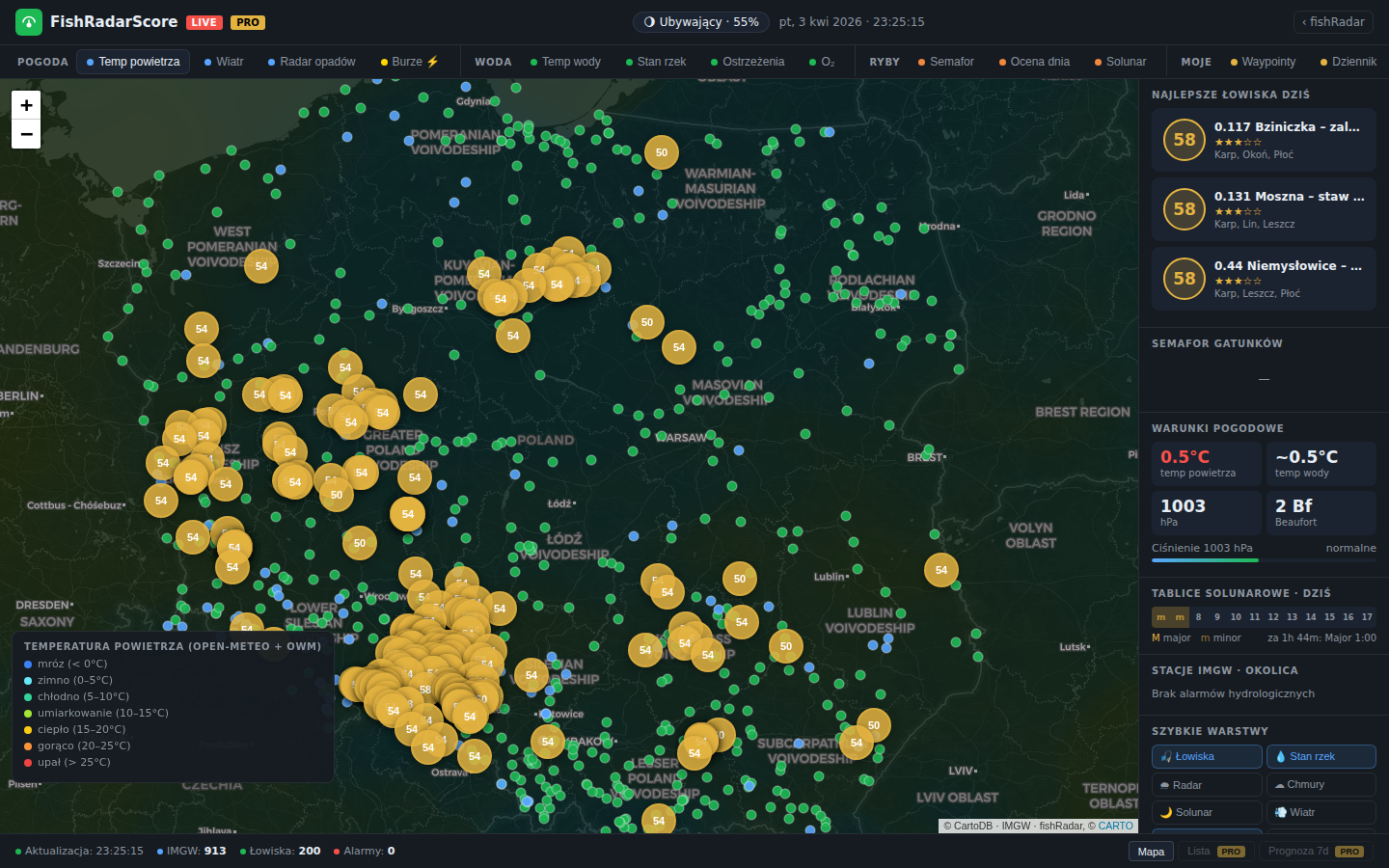
Task: Zoom out the map with minus button
Action: tap(26, 134)
